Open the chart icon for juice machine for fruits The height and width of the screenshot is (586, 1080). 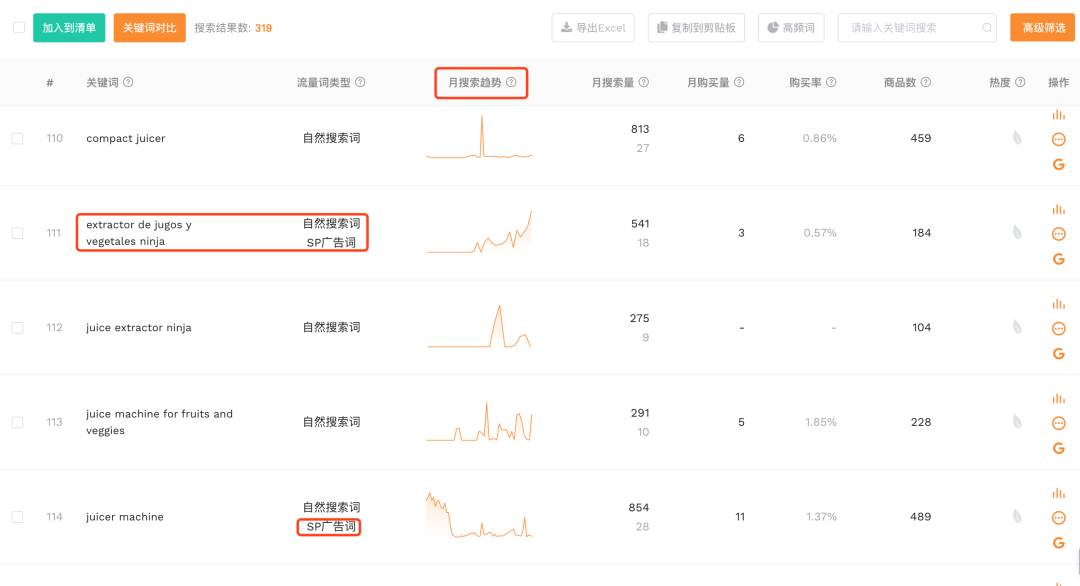[1057, 398]
